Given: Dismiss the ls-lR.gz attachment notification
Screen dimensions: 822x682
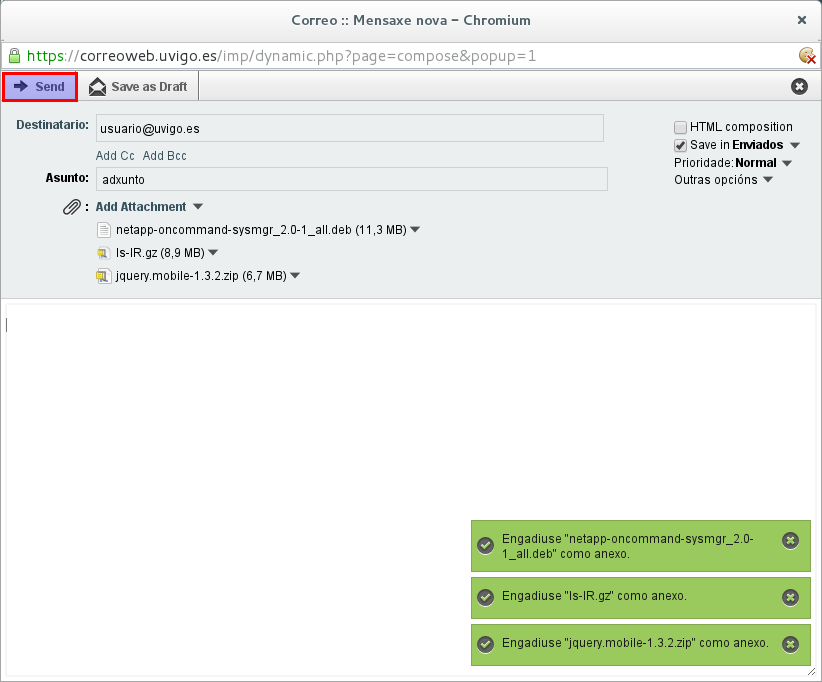Looking at the screenshot, I should pos(790,597).
